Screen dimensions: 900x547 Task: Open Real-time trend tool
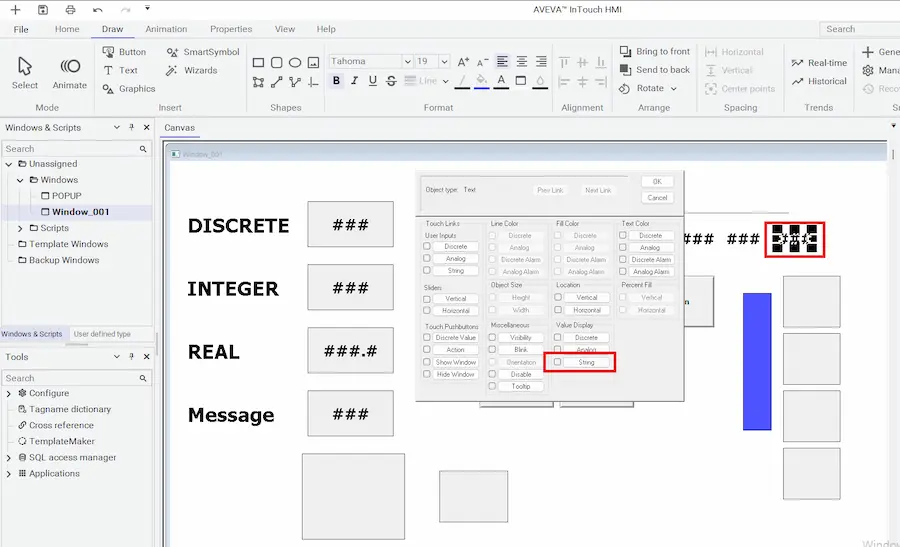pyautogui.click(x=819, y=63)
